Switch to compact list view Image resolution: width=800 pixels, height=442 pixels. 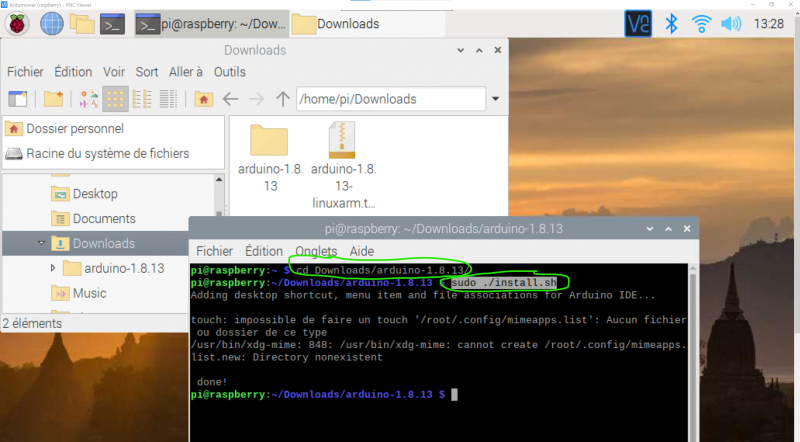pyautogui.click(x=142, y=99)
